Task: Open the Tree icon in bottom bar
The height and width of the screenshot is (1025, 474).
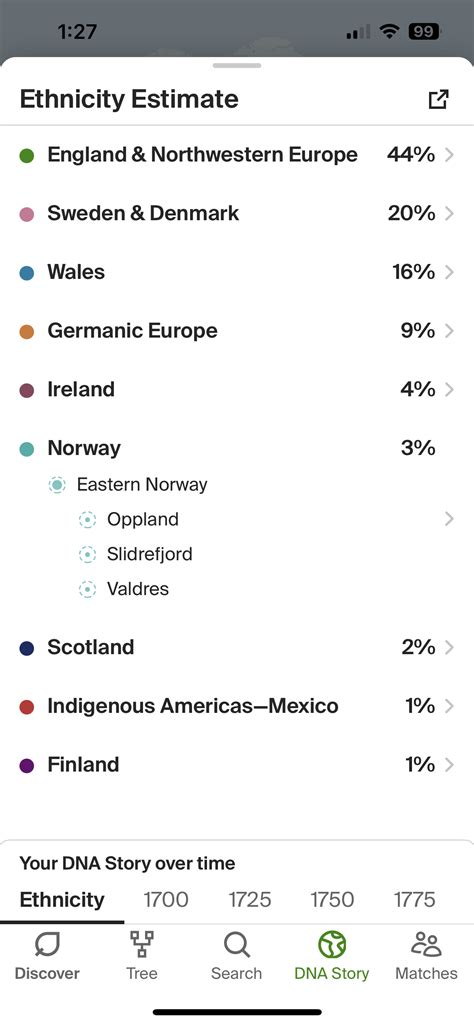Action: tap(142, 945)
